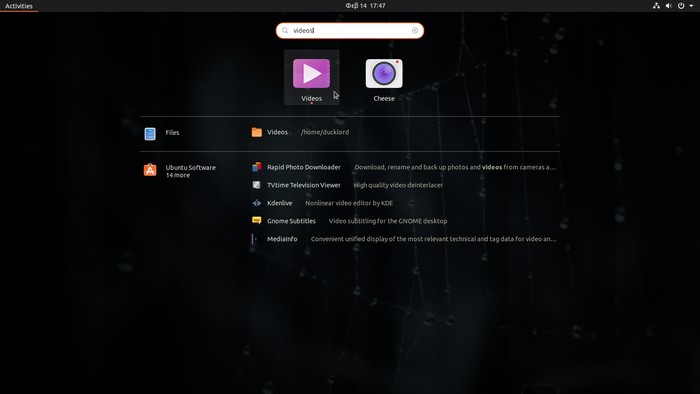Screen dimensions: 700x394
Task: Launch the Videos app icon
Action: pyautogui.click(x=311, y=74)
